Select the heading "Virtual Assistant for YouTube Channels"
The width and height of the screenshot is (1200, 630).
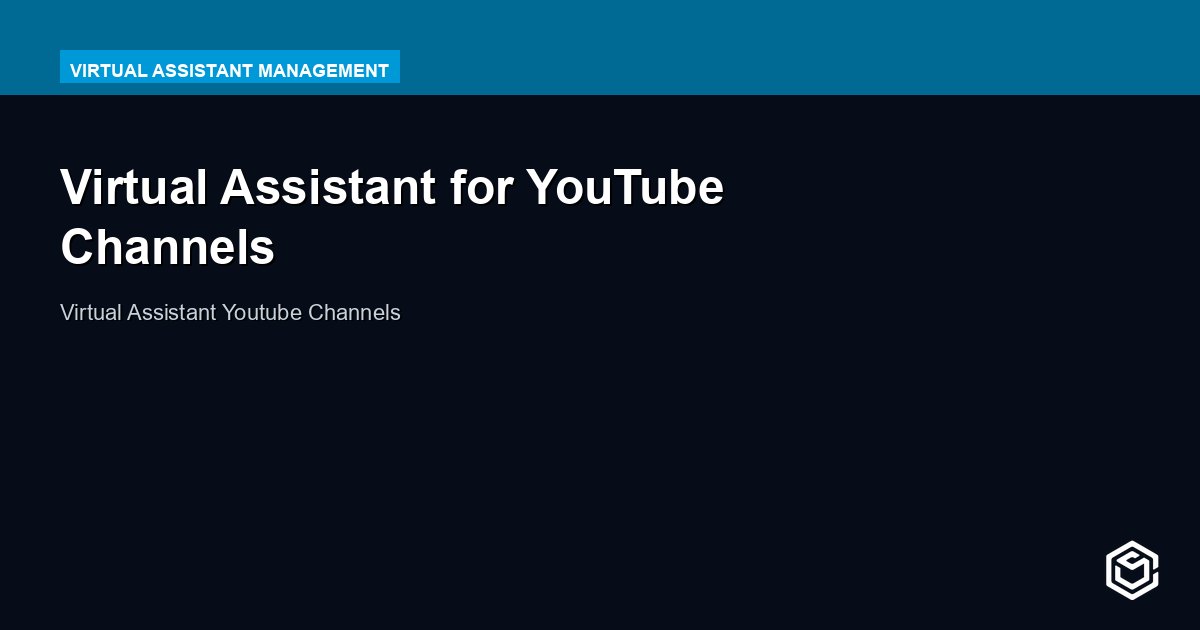pyautogui.click(x=392, y=217)
